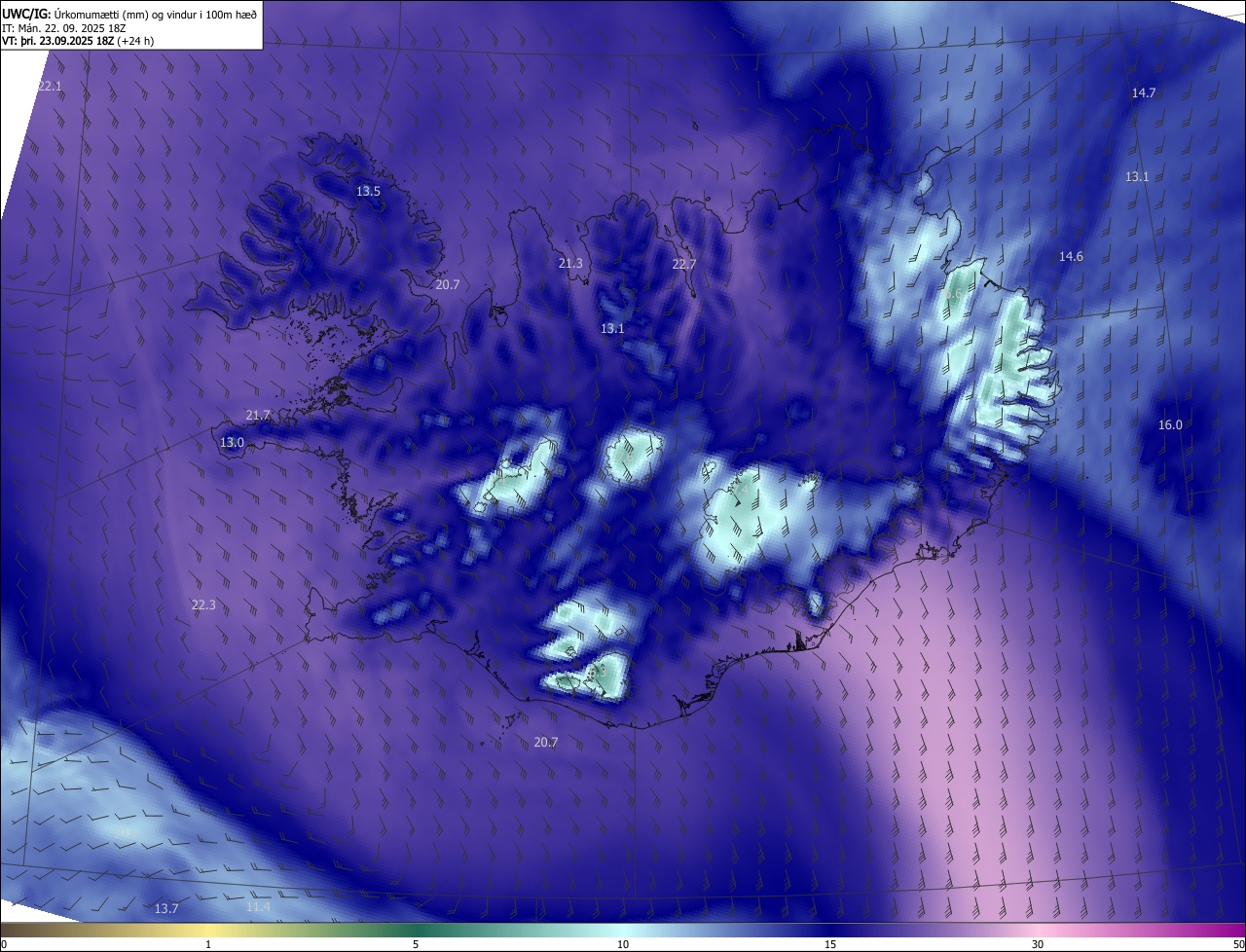Screen dimensions: 1246x952
Task: Click the 13.0 value label
Action: tap(232, 443)
